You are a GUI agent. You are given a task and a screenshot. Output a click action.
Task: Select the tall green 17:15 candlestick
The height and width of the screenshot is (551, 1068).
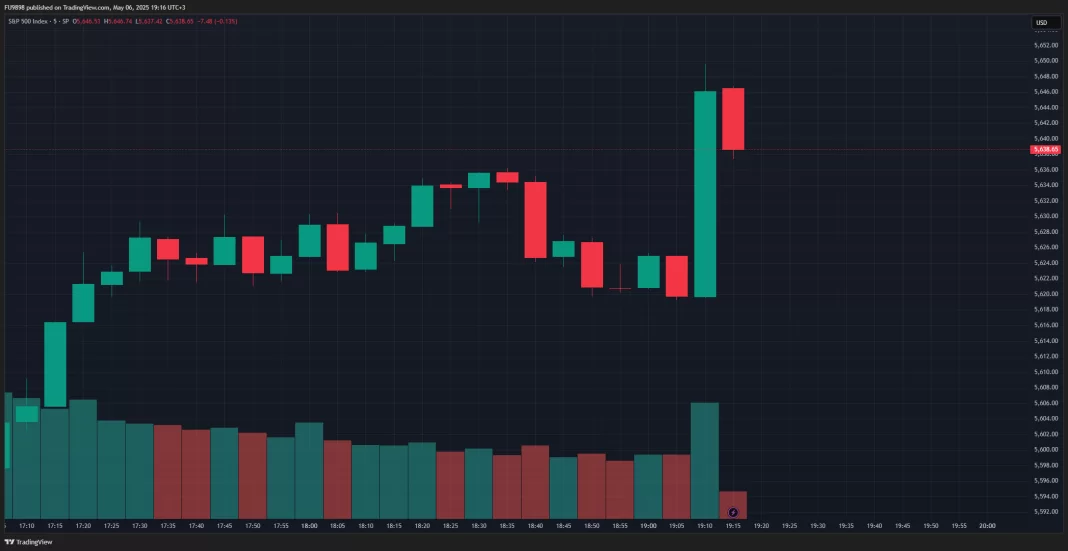(55, 364)
